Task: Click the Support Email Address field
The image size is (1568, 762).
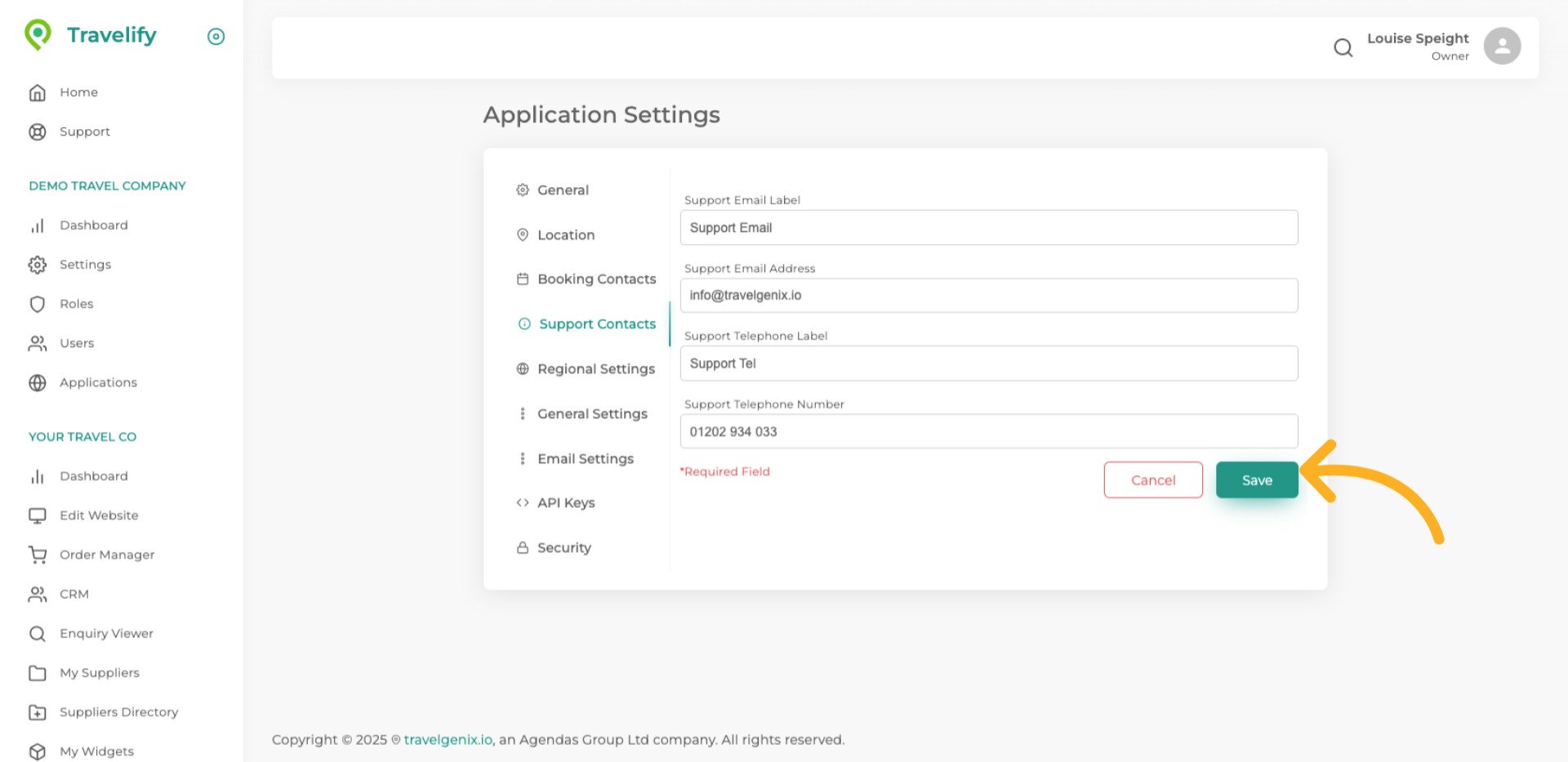Action: 988,296
